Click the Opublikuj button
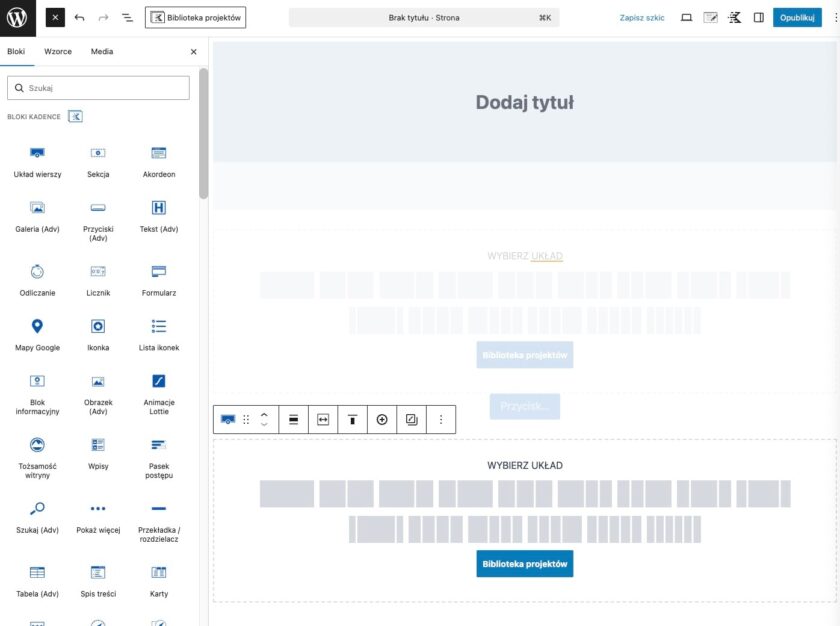The image size is (840, 626). coord(797,18)
